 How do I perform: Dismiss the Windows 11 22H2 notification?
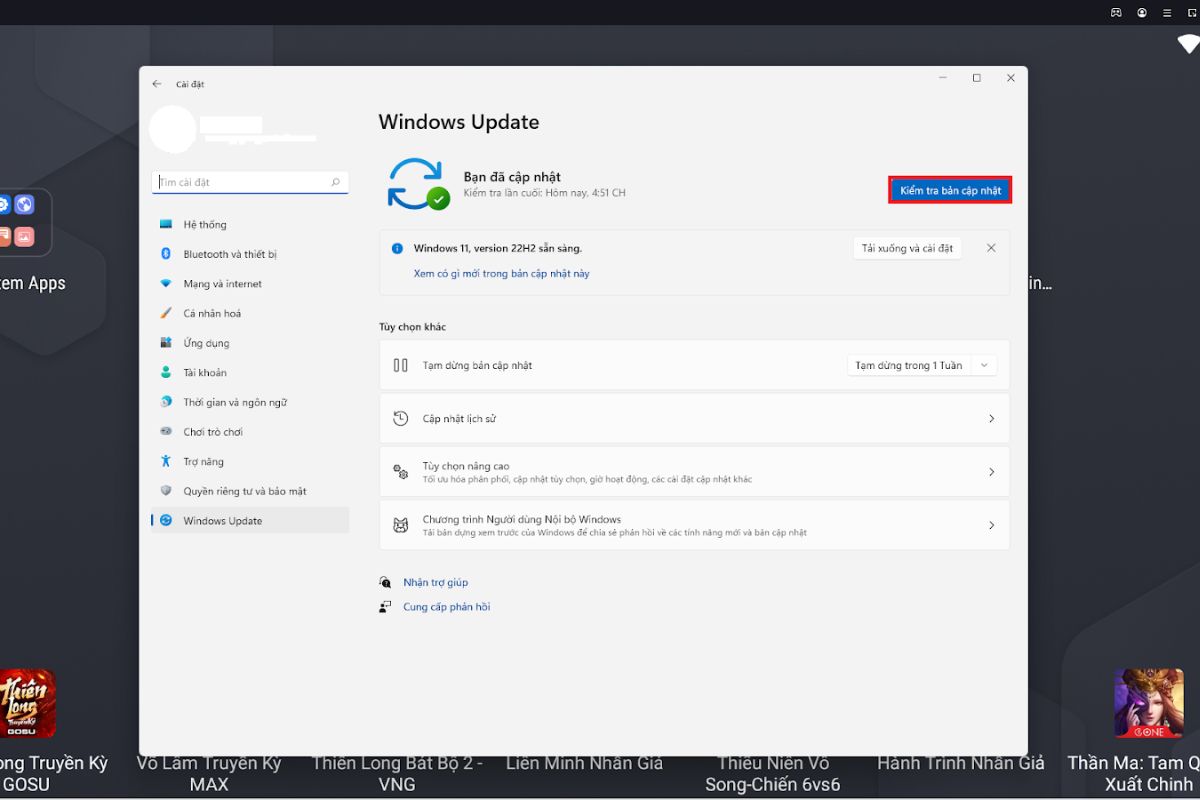pos(991,248)
